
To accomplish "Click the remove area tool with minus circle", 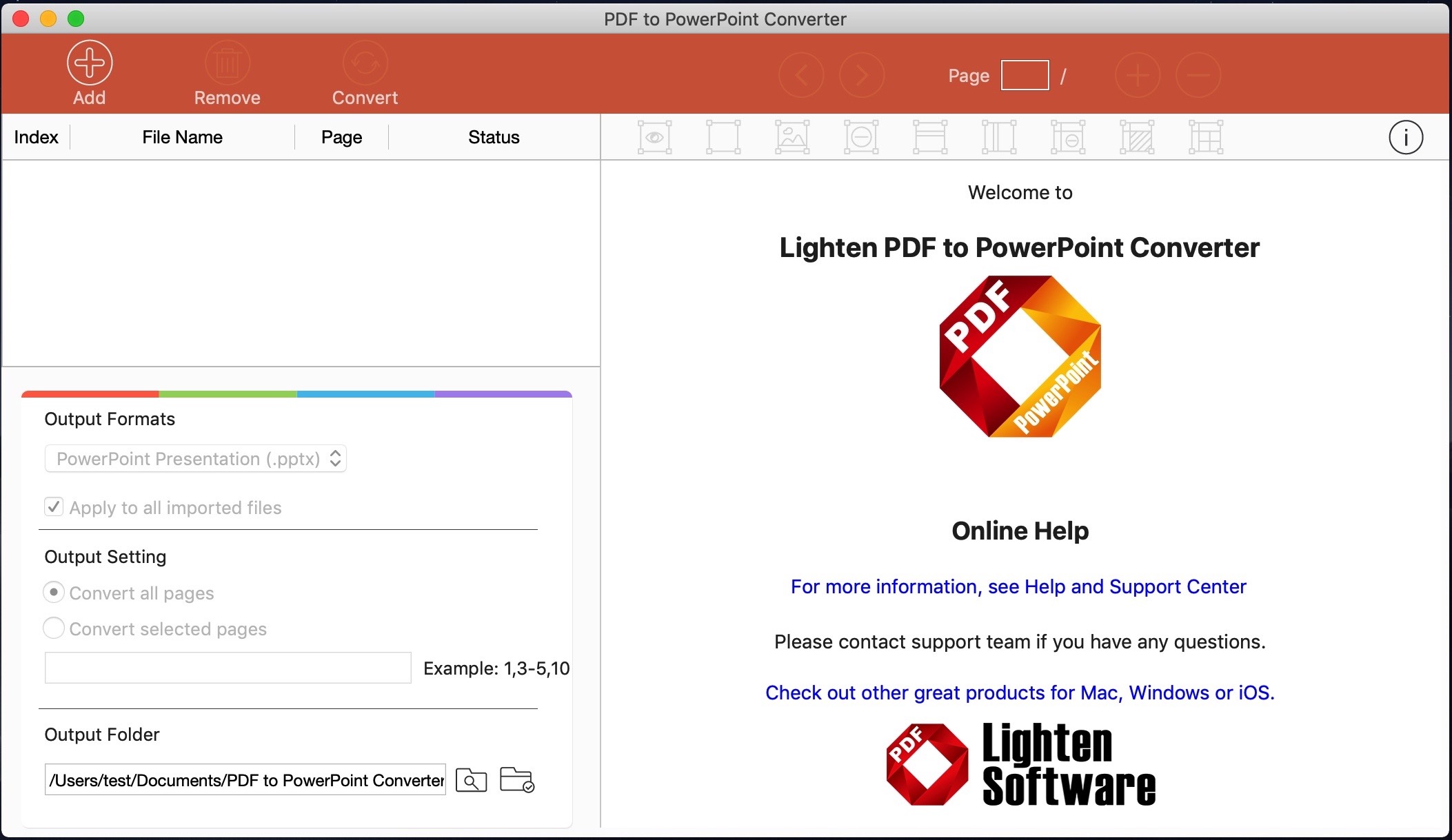I will pos(861,137).
